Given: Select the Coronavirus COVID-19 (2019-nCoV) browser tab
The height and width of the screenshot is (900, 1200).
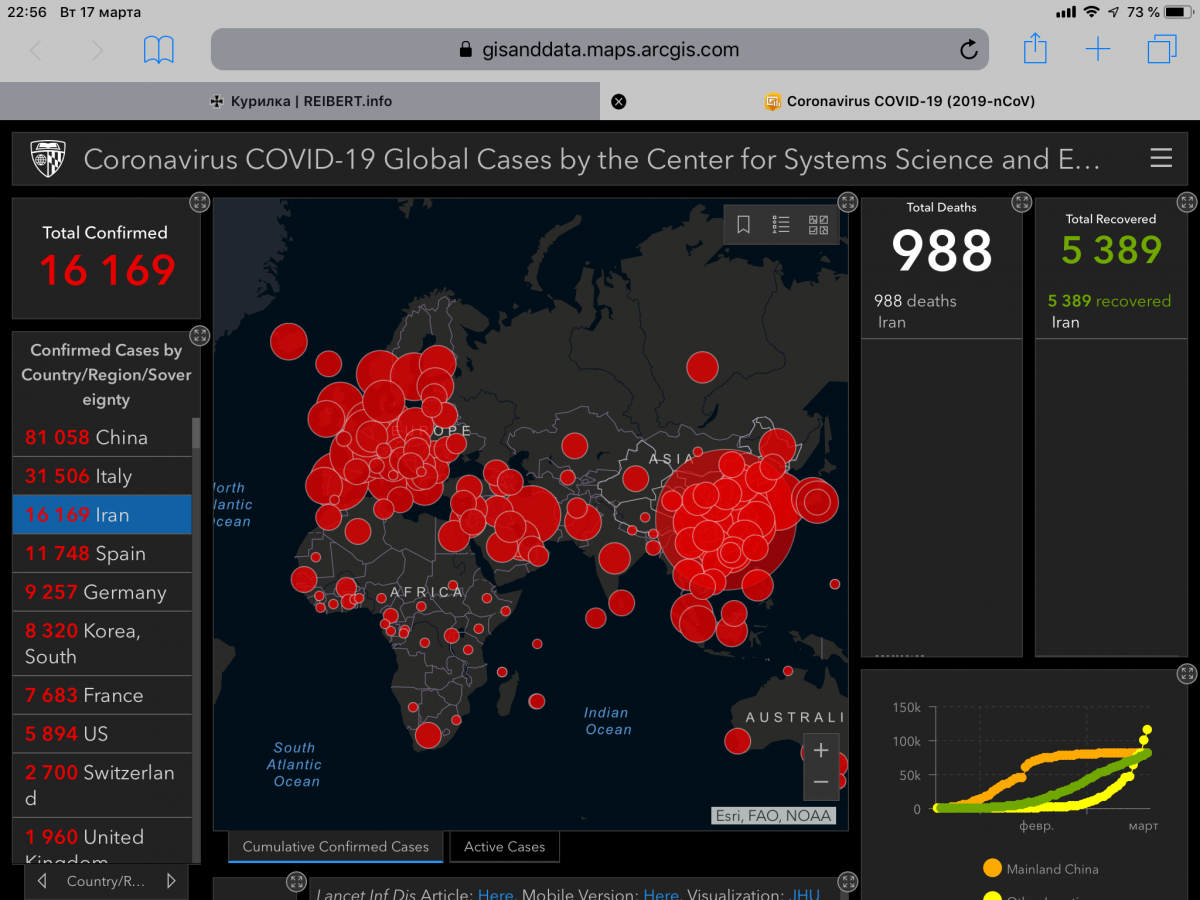Looking at the screenshot, I should [900, 101].
